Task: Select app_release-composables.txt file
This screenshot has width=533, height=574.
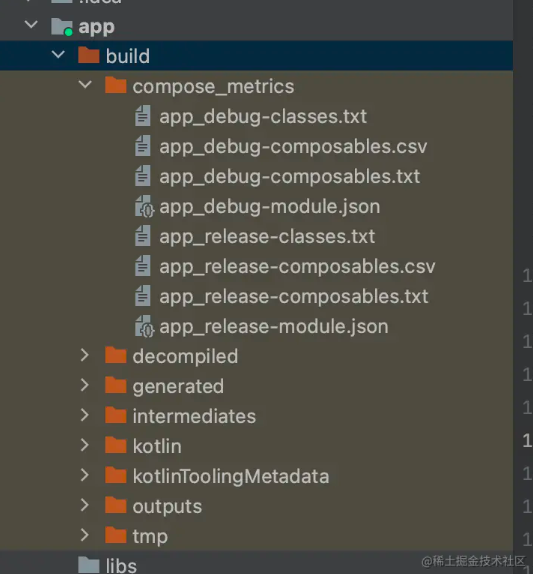Action: click(x=294, y=297)
